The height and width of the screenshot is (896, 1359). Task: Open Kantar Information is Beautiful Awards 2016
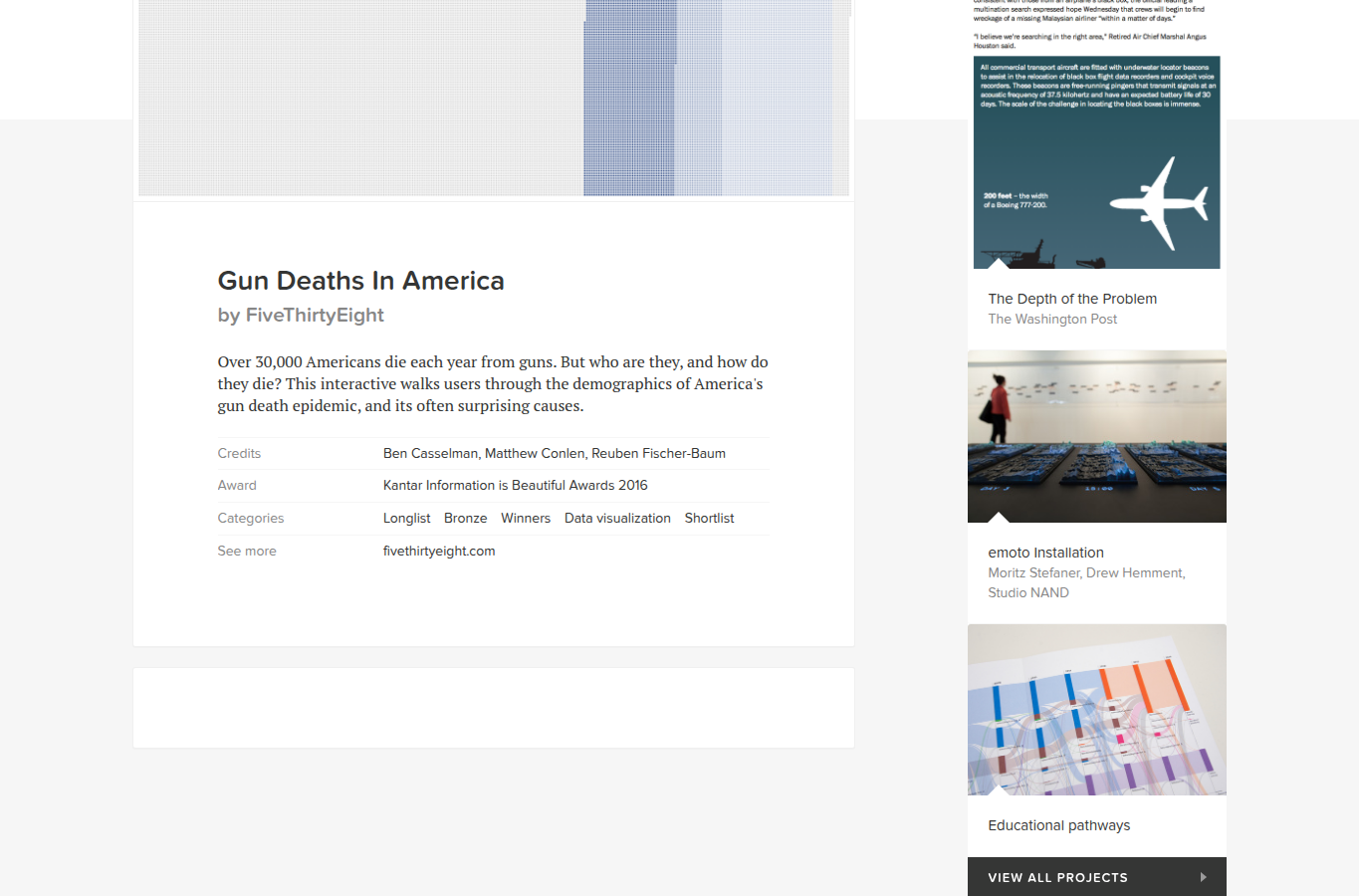515,485
